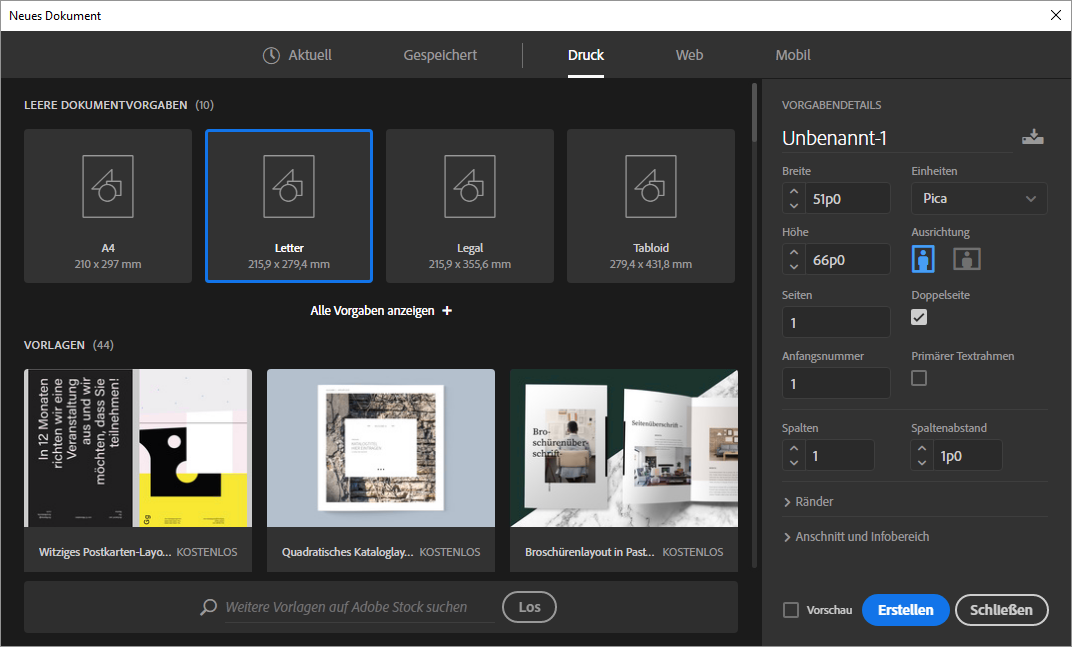
Task: Open Witziges Postkarten-Layout template
Action: coord(138,471)
